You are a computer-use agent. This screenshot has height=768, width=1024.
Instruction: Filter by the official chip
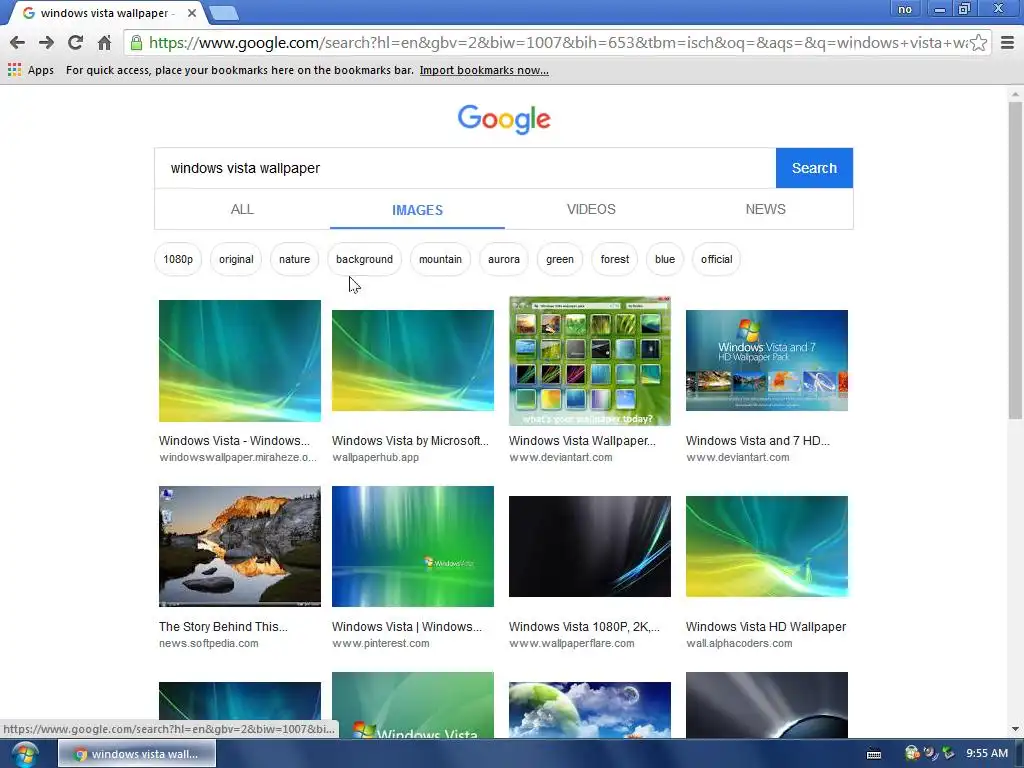716,259
